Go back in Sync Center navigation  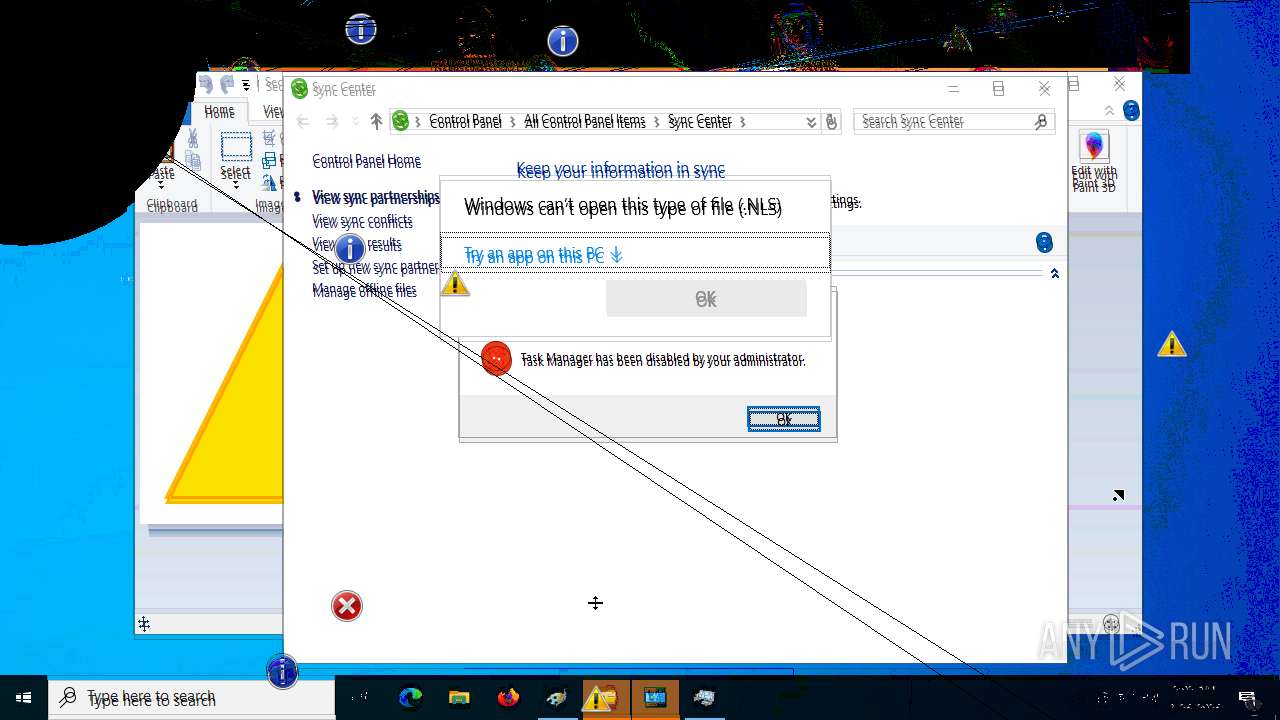(303, 121)
